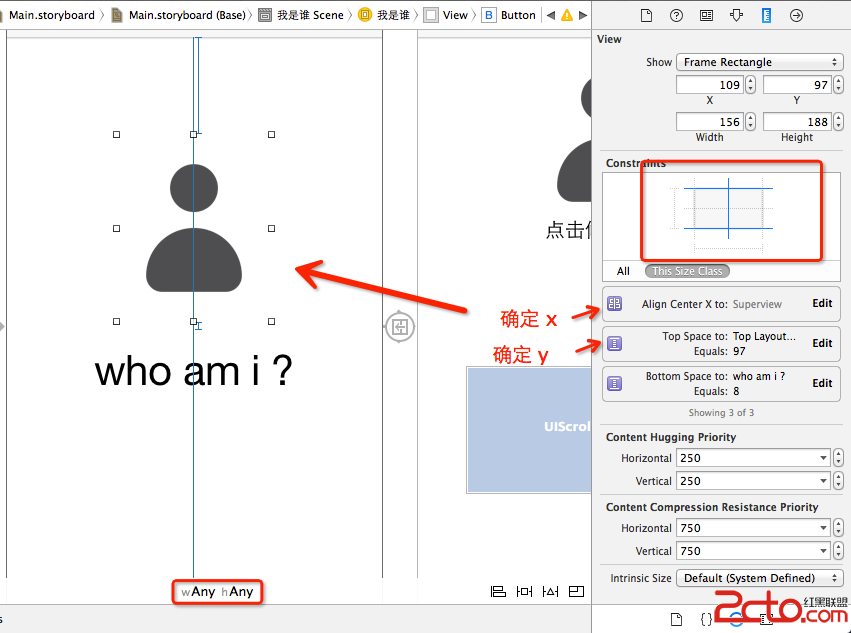Click the yellow warning issue icon

[567, 15]
